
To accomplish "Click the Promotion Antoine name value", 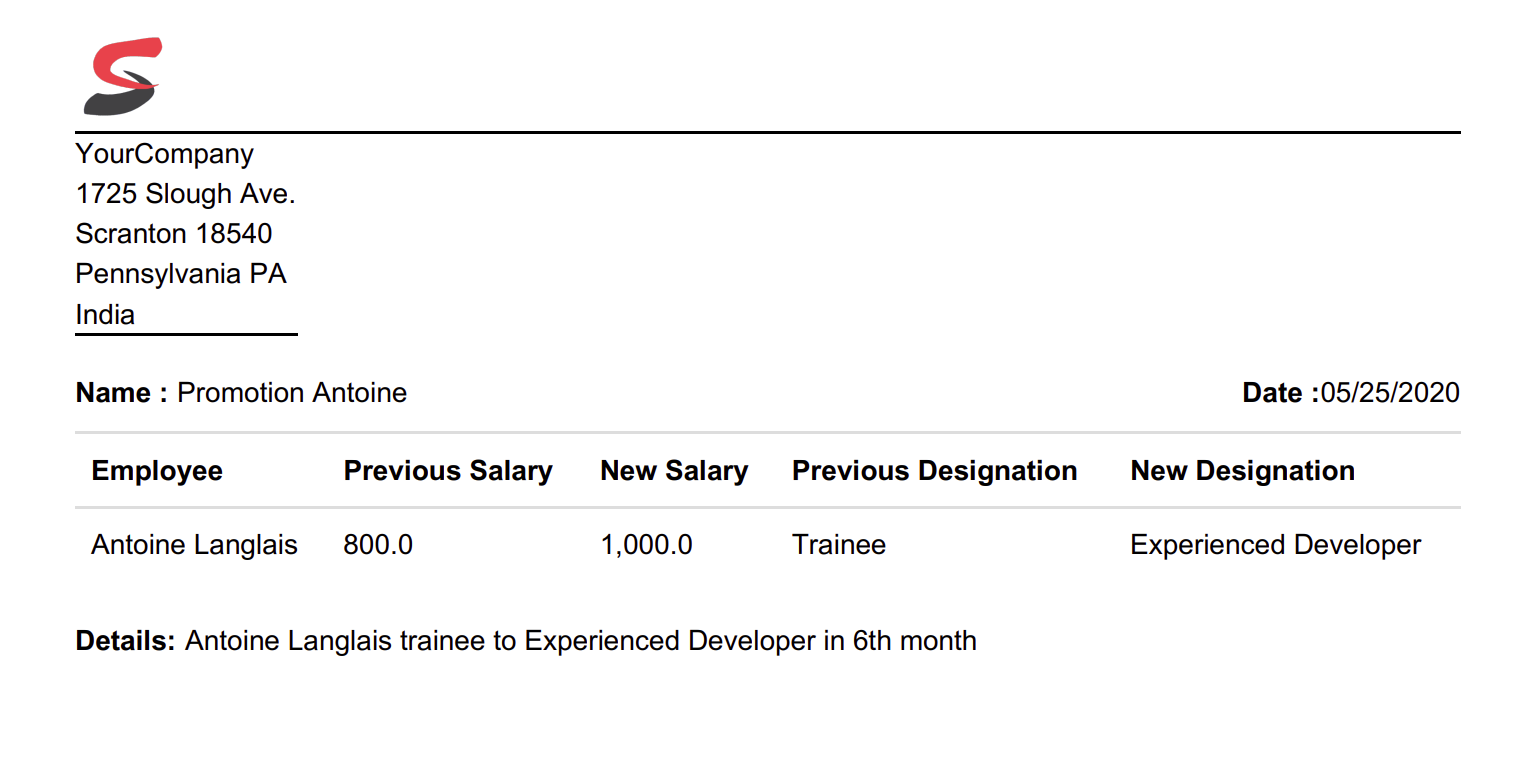I will (x=292, y=393).
